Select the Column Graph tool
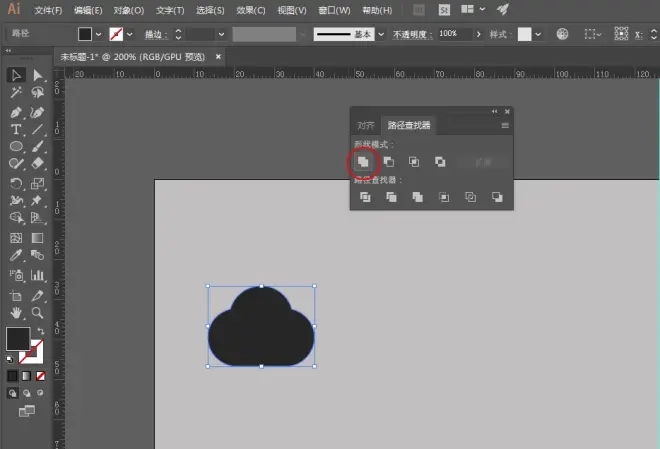The image size is (660, 449). click(x=37, y=275)
